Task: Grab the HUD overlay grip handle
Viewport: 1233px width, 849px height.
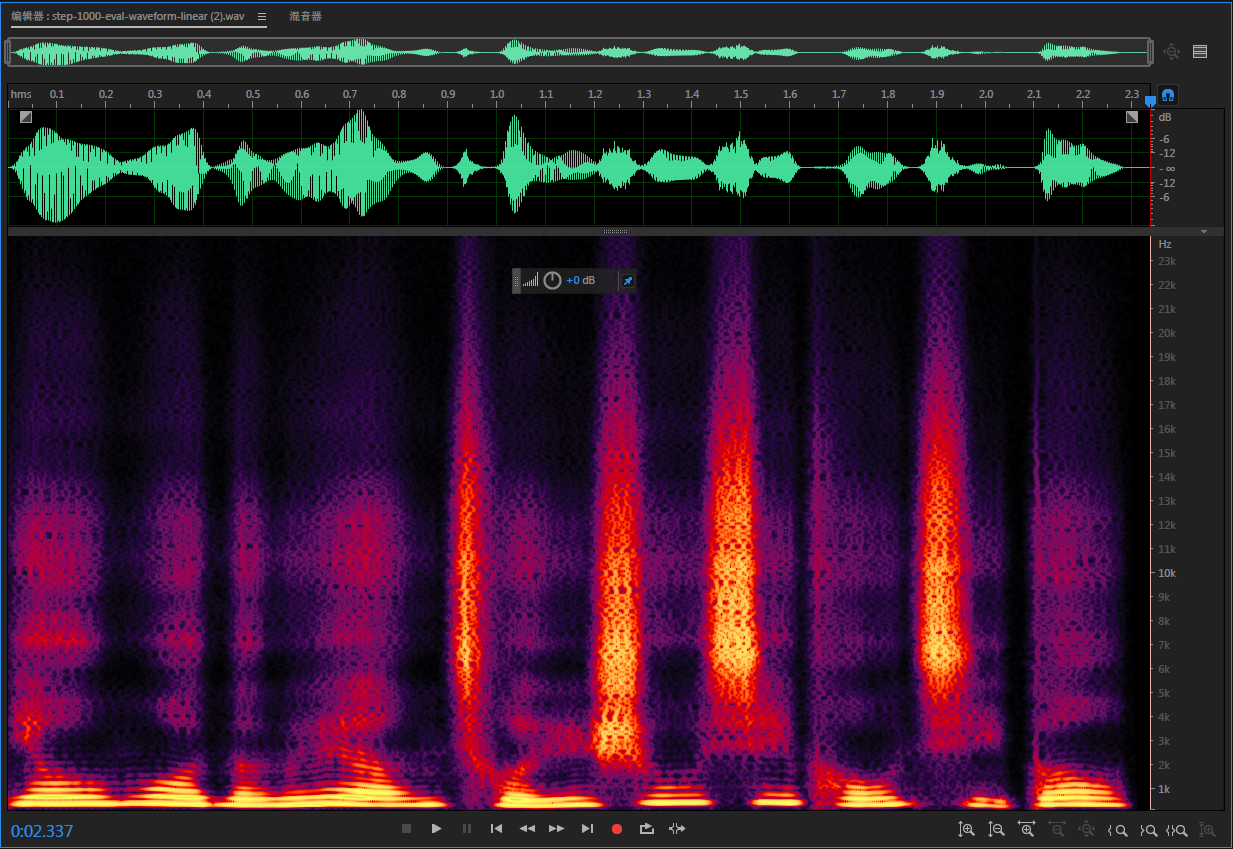Action: pos(517,281)
